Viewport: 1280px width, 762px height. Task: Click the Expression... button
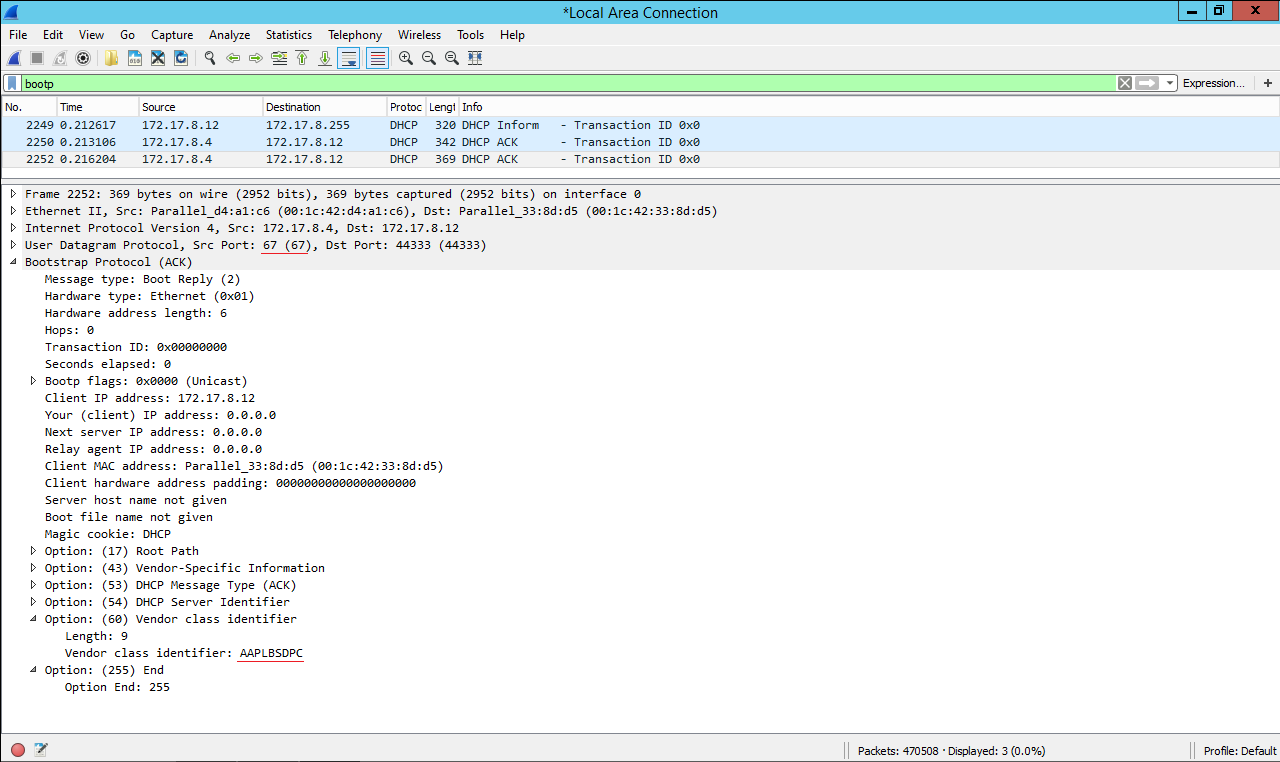pyautogui.click(x=1213, y=83)
